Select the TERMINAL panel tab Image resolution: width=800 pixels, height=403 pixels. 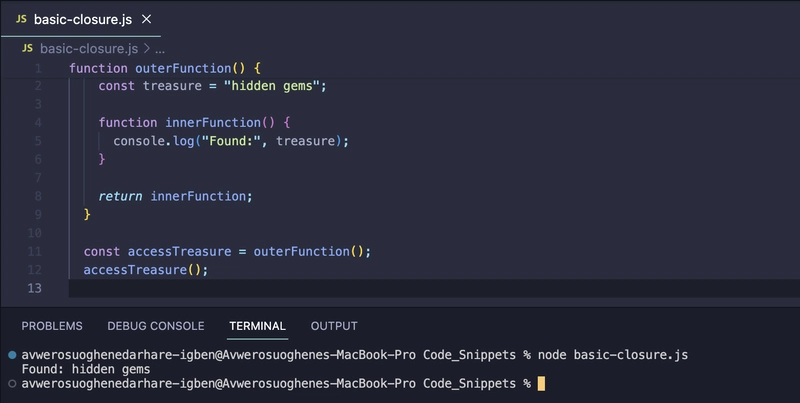tap(257, 326)
